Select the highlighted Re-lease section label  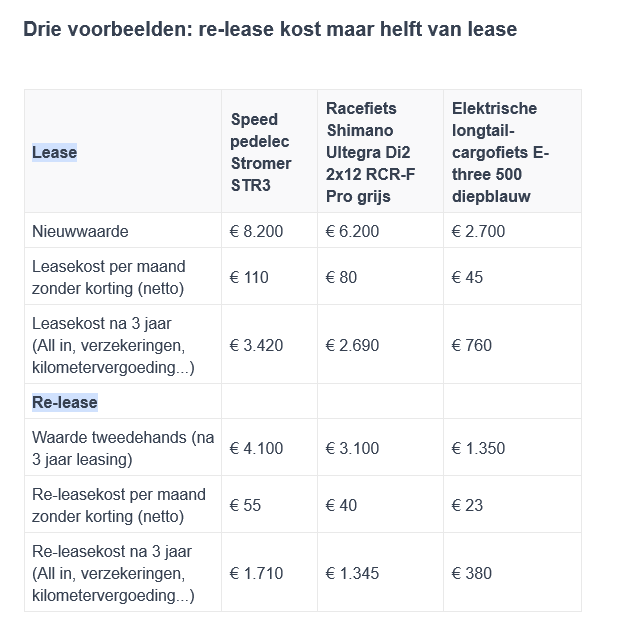click(65, 403)
